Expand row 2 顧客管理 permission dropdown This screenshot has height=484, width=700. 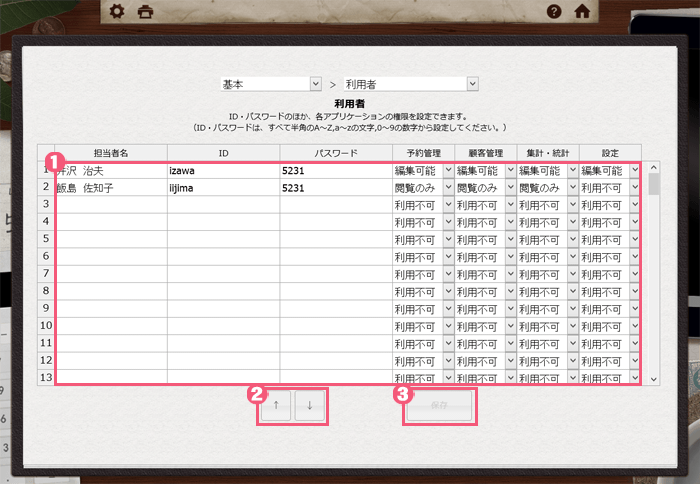(484, 188)
